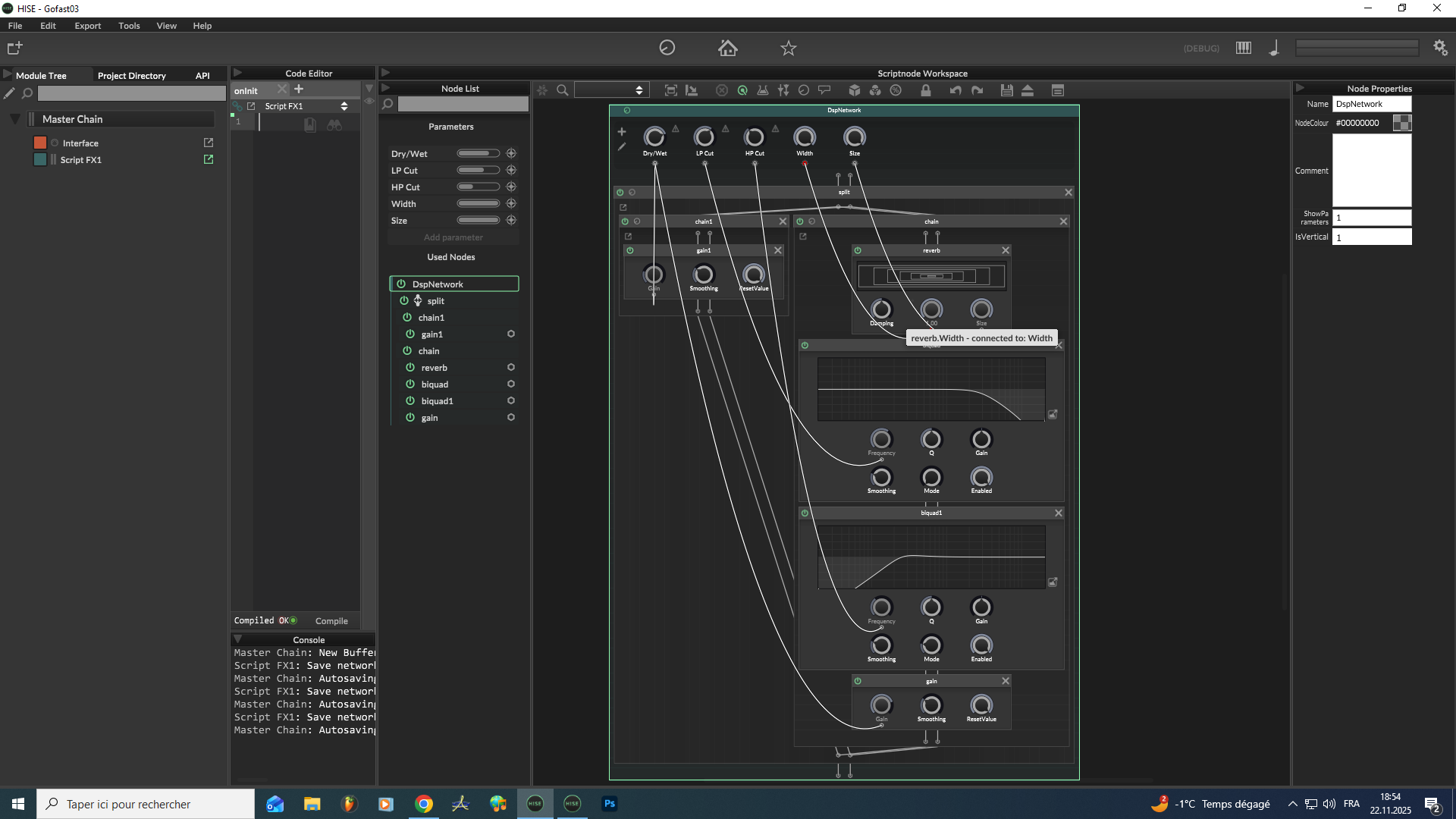Viewport: 1456px width, 819px height.
Task: Click the cube icon in workspace toolbar
Action: [855, 90]
